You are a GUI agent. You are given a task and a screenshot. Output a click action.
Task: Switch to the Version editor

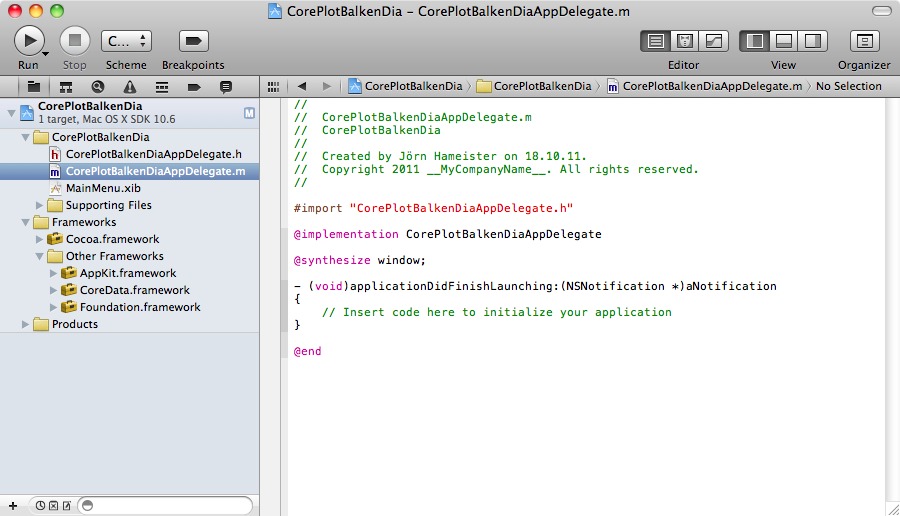714,41
